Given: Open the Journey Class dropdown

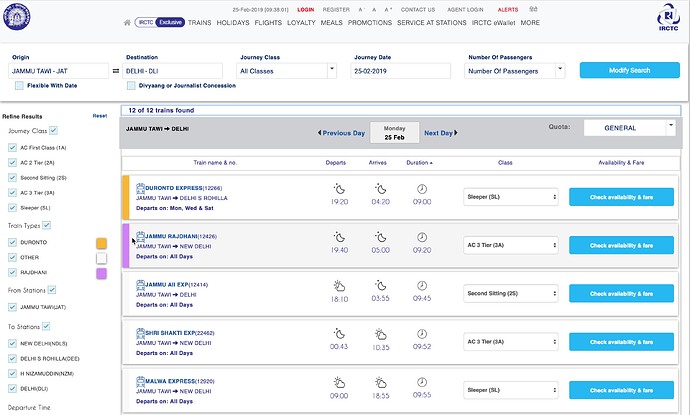Looking at the screenshot, I should tap(291, 71).
